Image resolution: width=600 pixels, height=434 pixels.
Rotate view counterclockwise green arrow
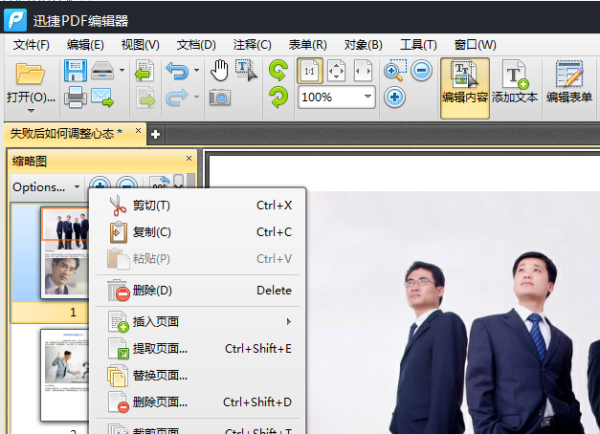[x=278, y=97]
